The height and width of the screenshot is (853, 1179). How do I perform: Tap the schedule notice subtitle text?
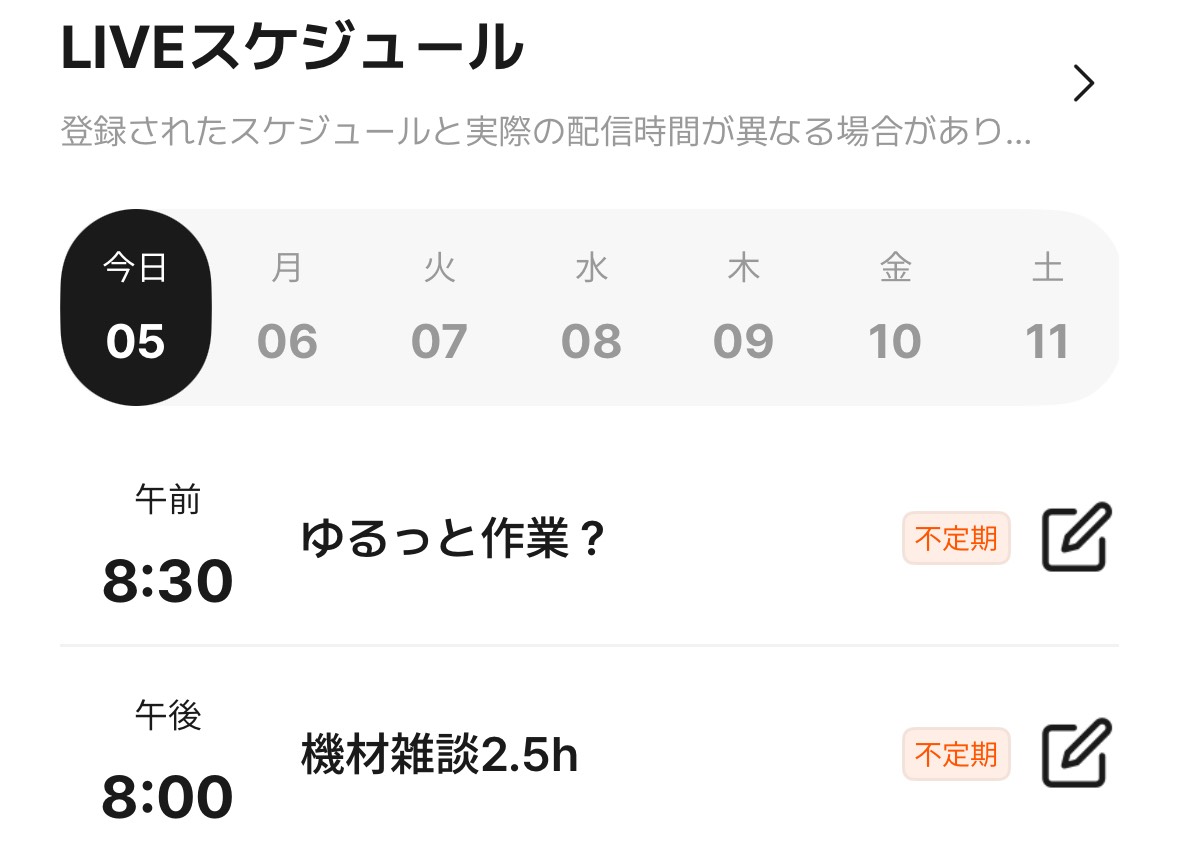tap(545, 132)
